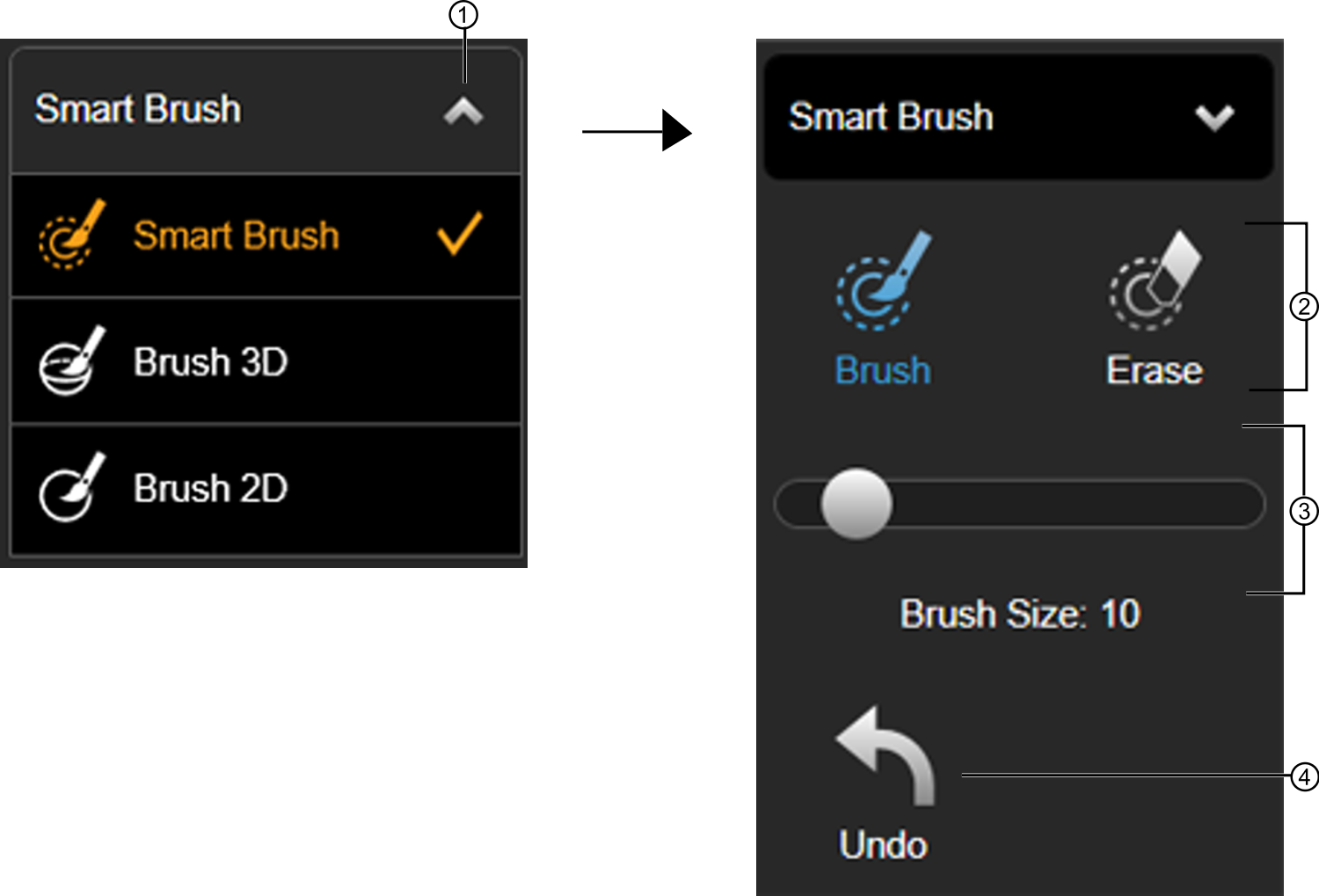Click the Brush 2D circle icon
This screenshot has height=896, width=1319.
point(72,487)
